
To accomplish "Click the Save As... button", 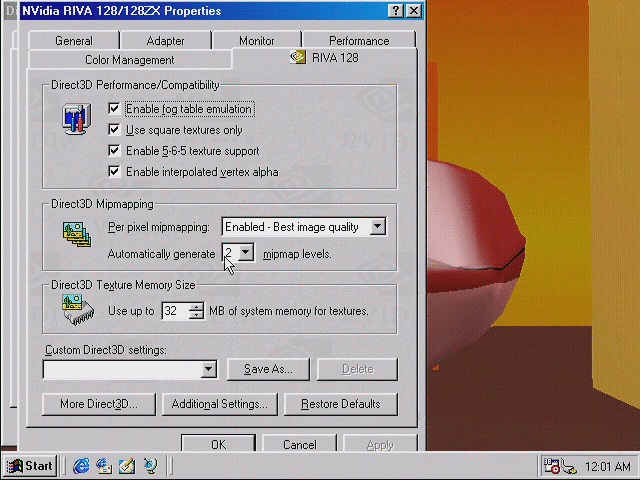I will click(268, 369).
